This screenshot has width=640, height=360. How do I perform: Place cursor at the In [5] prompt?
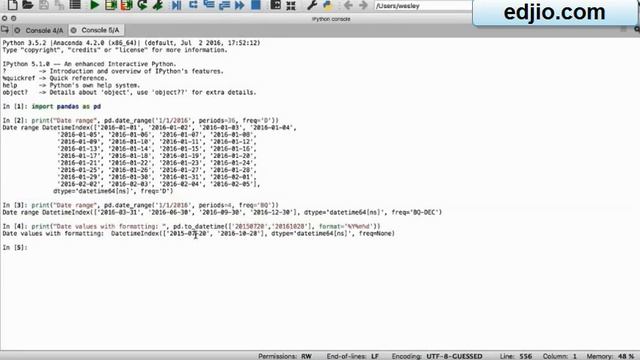tap(15, 247)
